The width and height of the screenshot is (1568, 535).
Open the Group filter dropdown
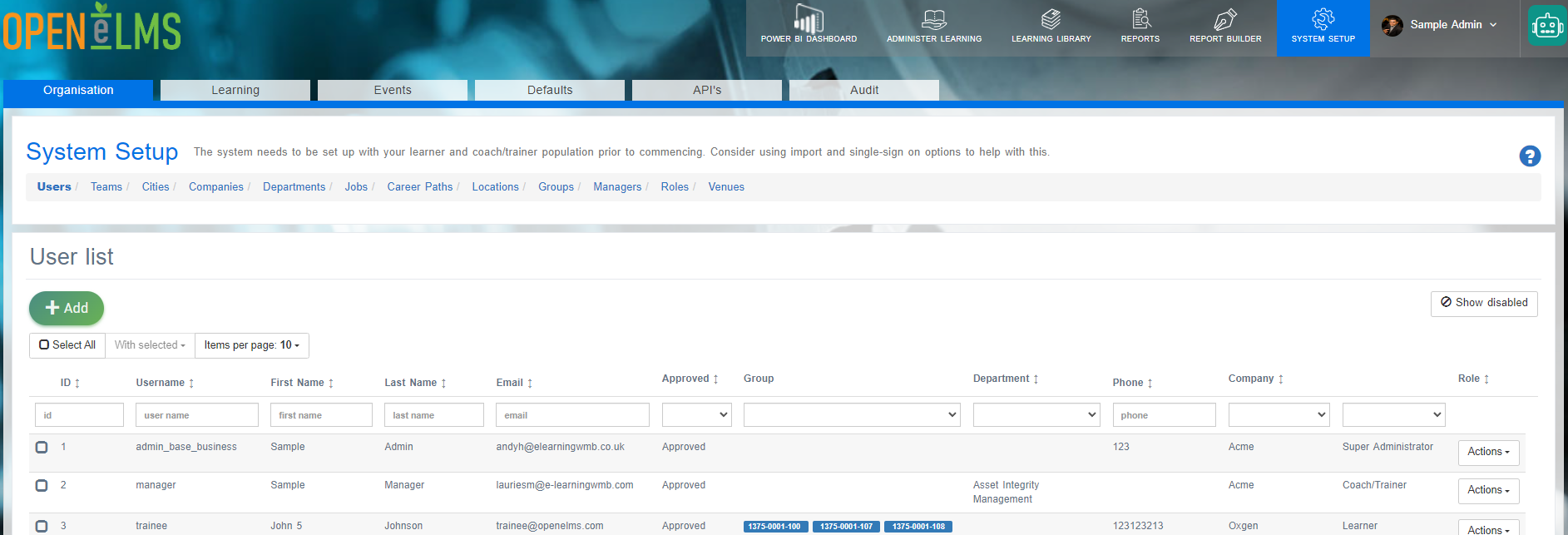[852, 414]
